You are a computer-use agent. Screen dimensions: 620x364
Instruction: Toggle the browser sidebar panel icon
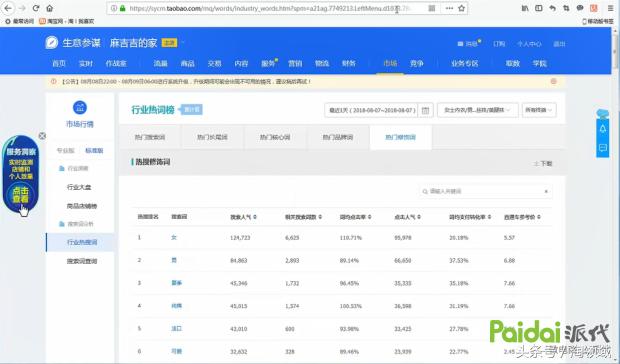pos(539,8)
